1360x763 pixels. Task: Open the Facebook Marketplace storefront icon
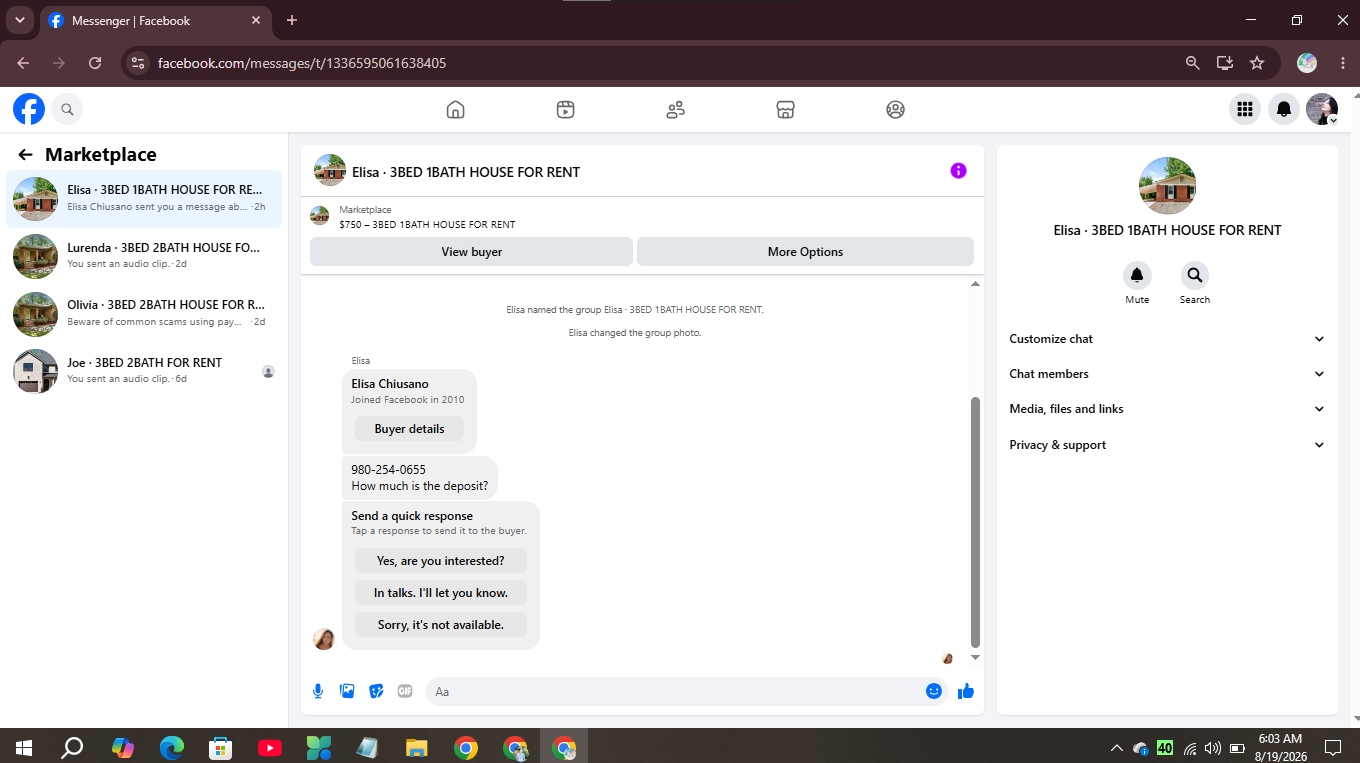click(x=786, y=110)
